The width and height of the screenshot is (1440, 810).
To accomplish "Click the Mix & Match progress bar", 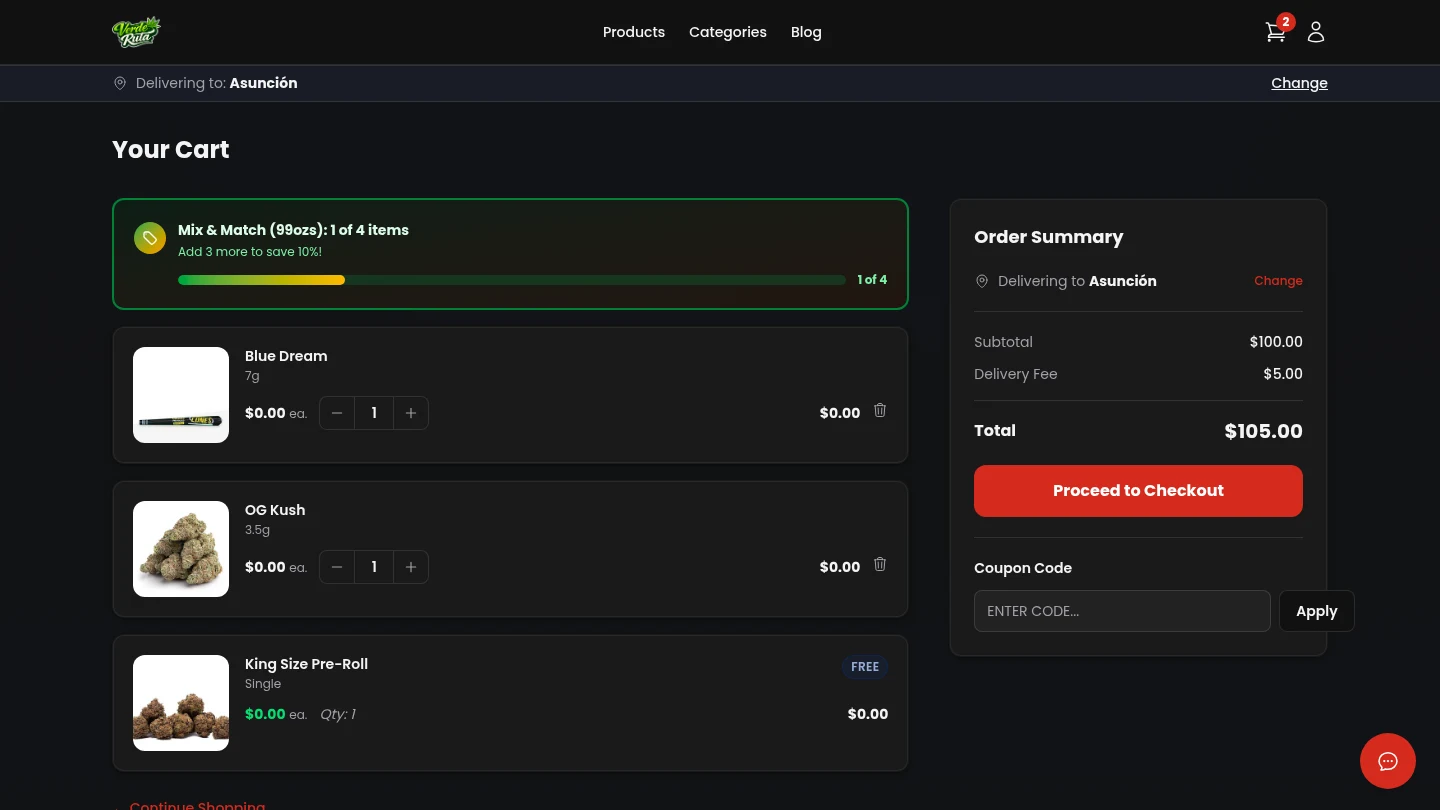I will (511, 280).
